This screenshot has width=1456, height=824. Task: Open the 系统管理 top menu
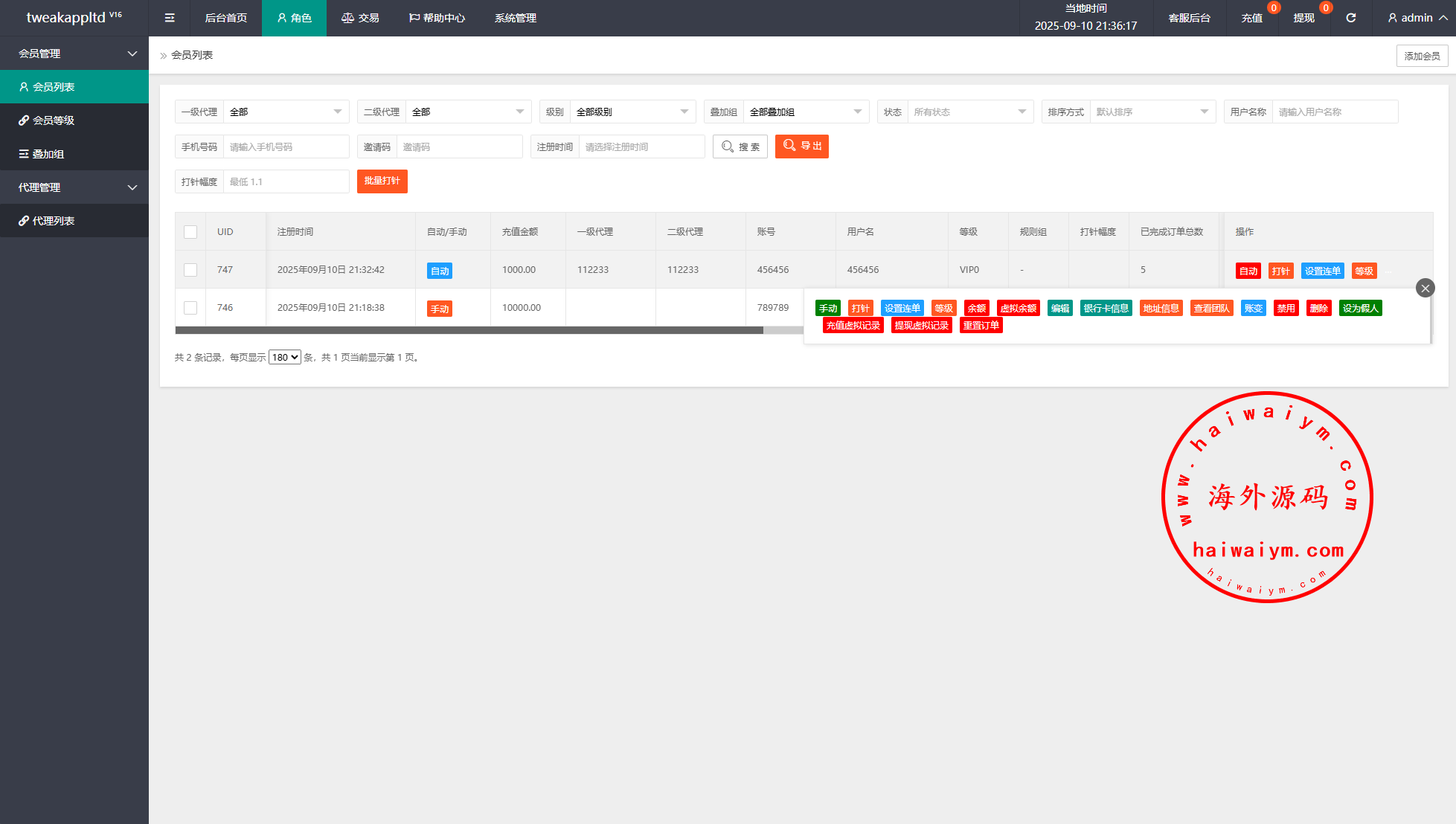[x=515, y=18]
